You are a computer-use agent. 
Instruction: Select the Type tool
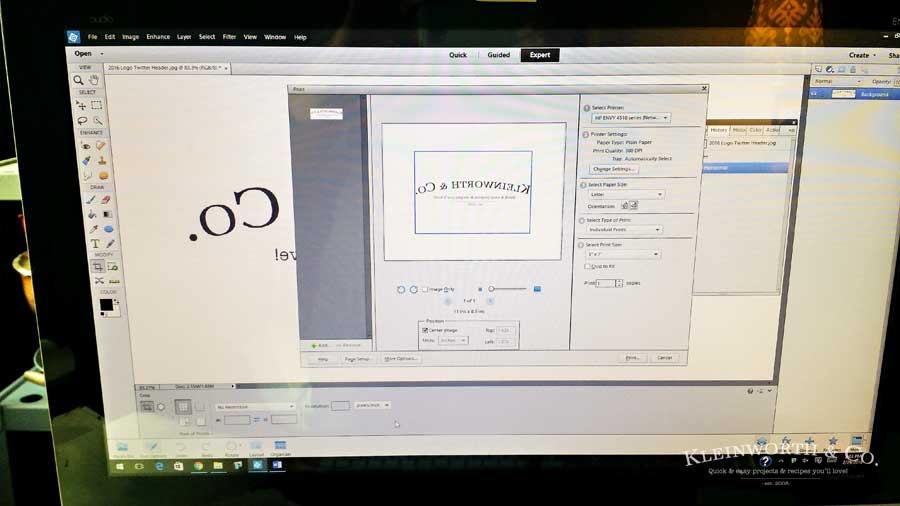[x=95, y=244]
